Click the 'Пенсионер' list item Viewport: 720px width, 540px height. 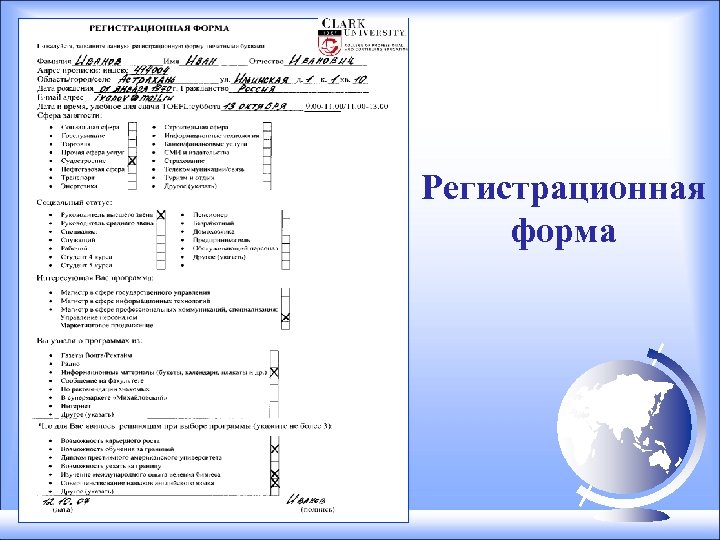pyautogui.click(x=210, y=214)
